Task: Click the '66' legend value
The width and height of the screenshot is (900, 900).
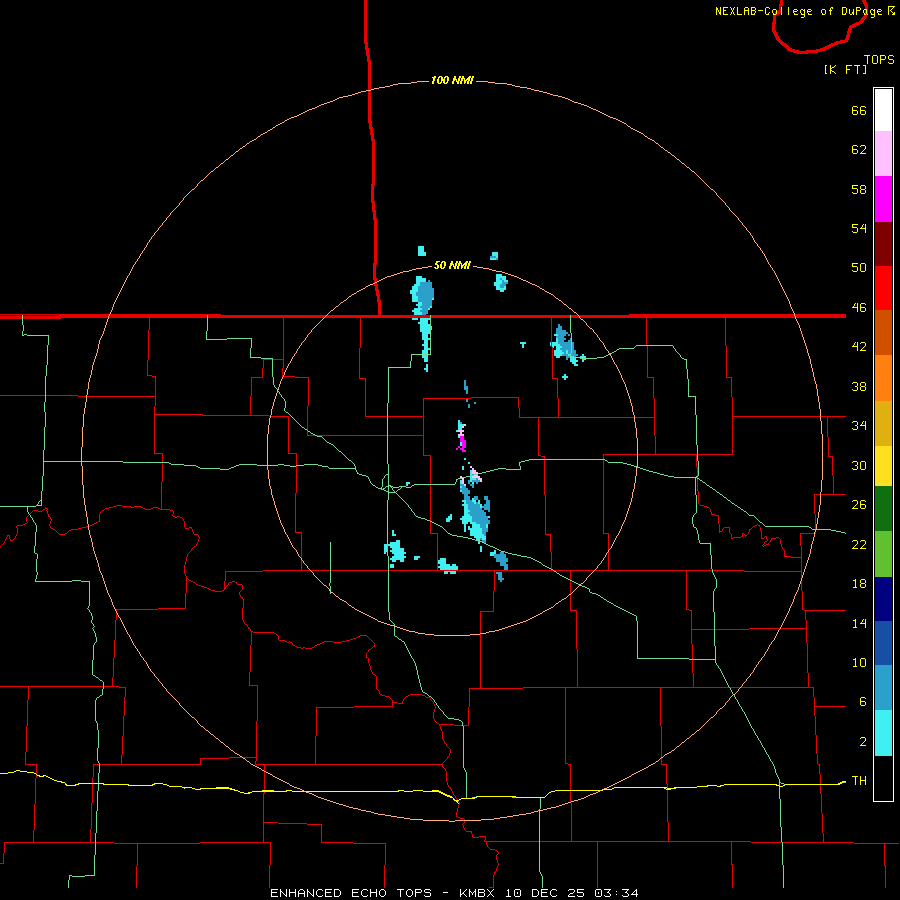Action: pos(859,111)
